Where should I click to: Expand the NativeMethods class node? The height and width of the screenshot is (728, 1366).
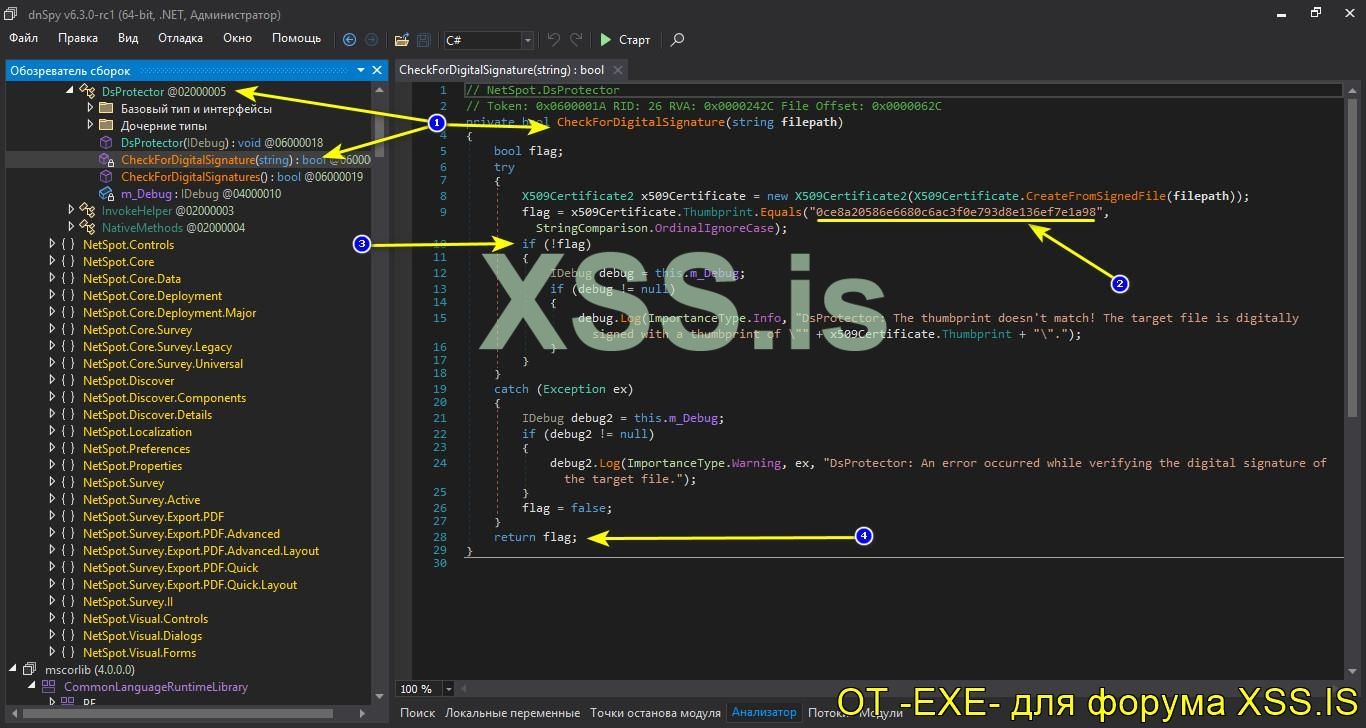(x=71, y=227)
